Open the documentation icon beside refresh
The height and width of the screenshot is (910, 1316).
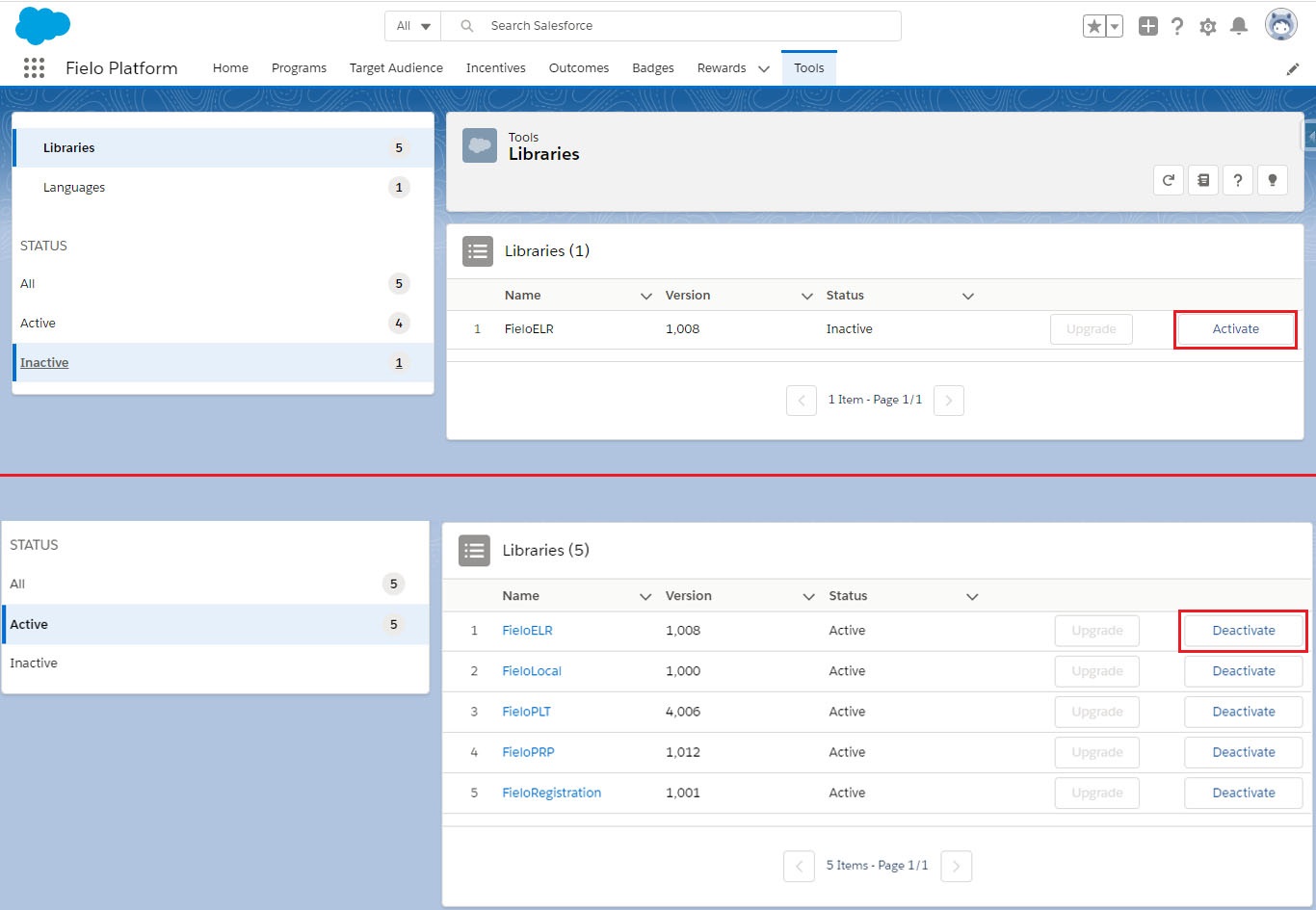tap(1203, 180)
